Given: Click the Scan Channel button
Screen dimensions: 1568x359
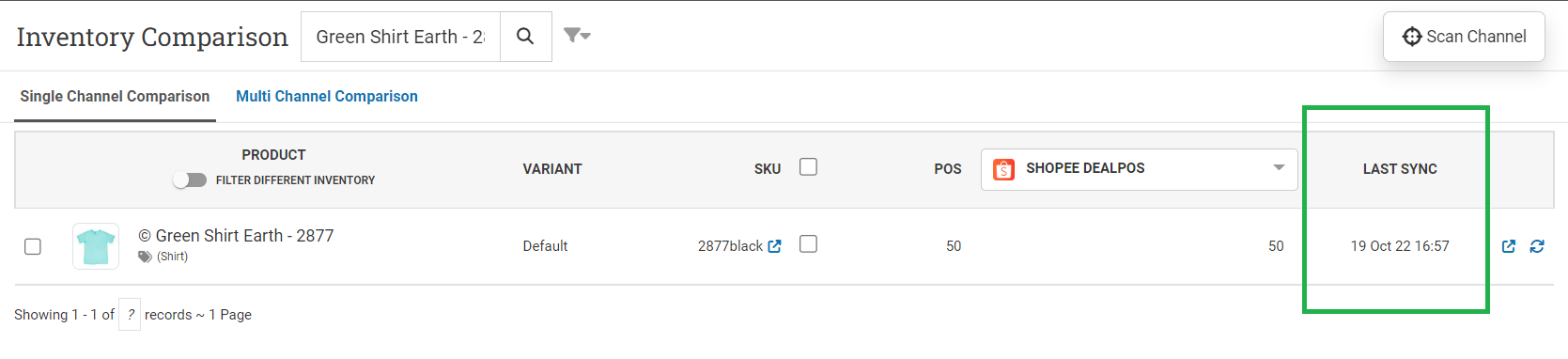Looking at the screenshot, I should [x=1464, y=37].
